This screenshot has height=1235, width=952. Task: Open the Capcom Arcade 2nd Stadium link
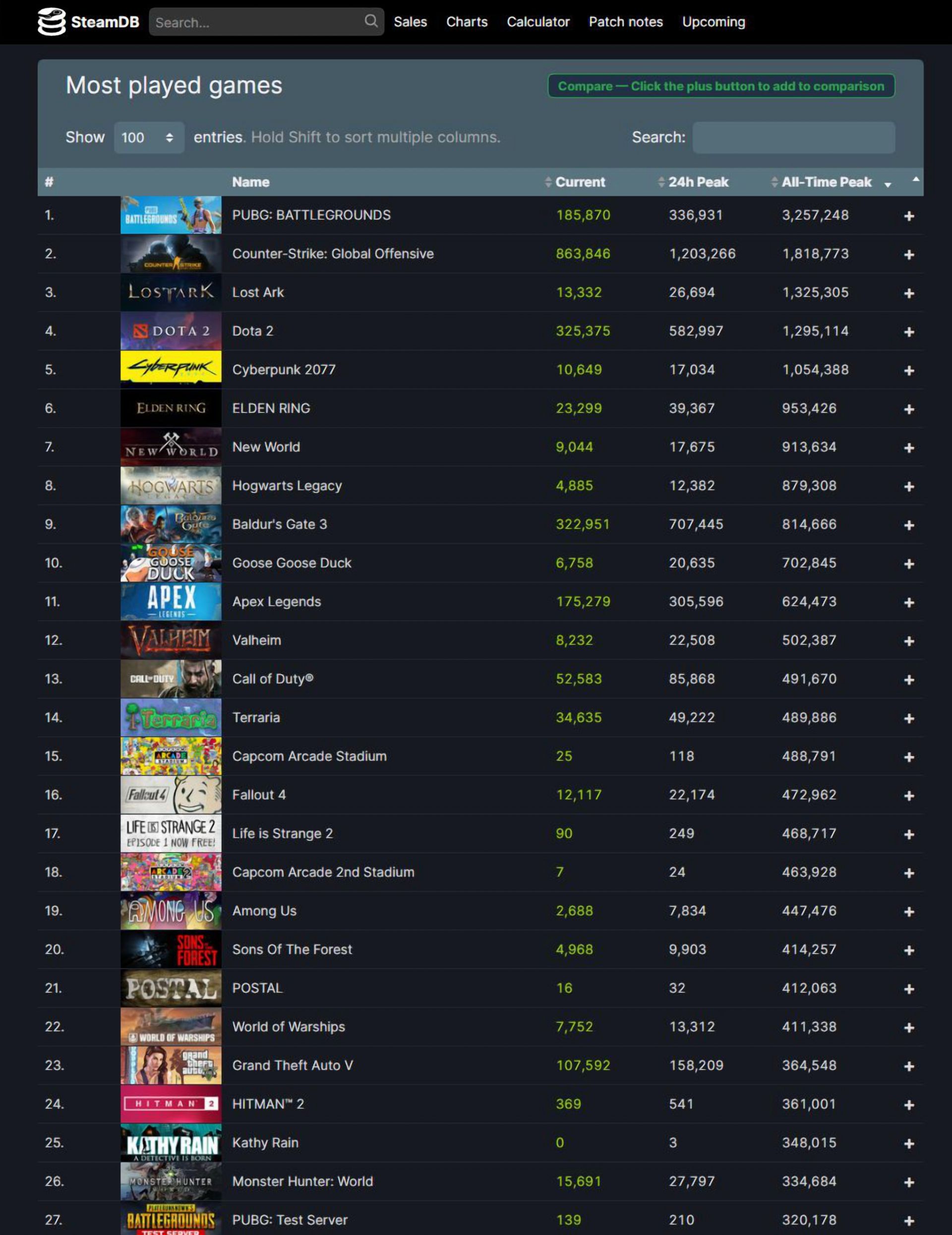click(323, 872)
